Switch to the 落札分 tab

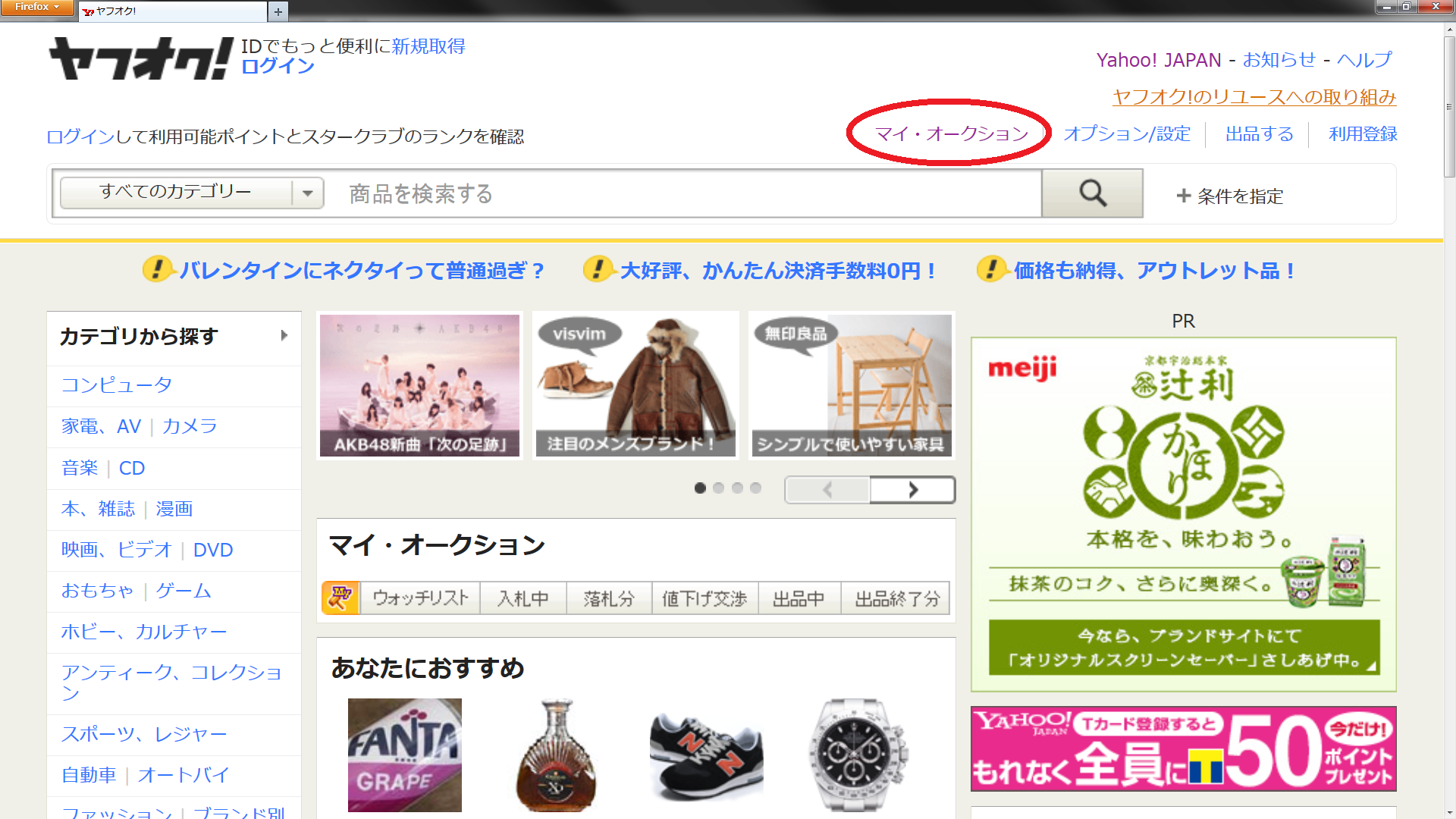609,598
